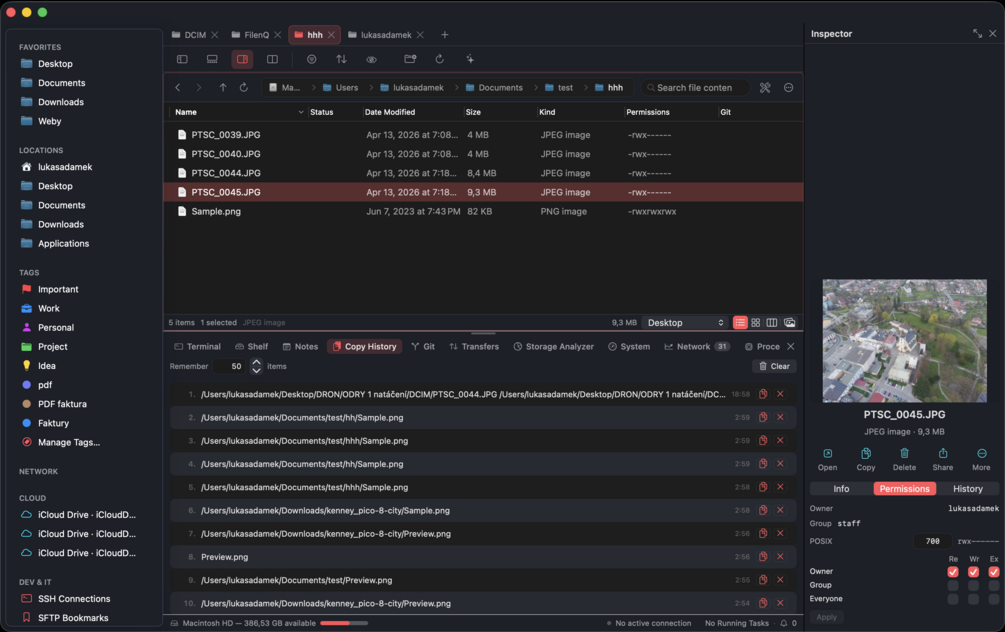
Task: Go forward with the right chevron
Action: click(x=199, y=88)
